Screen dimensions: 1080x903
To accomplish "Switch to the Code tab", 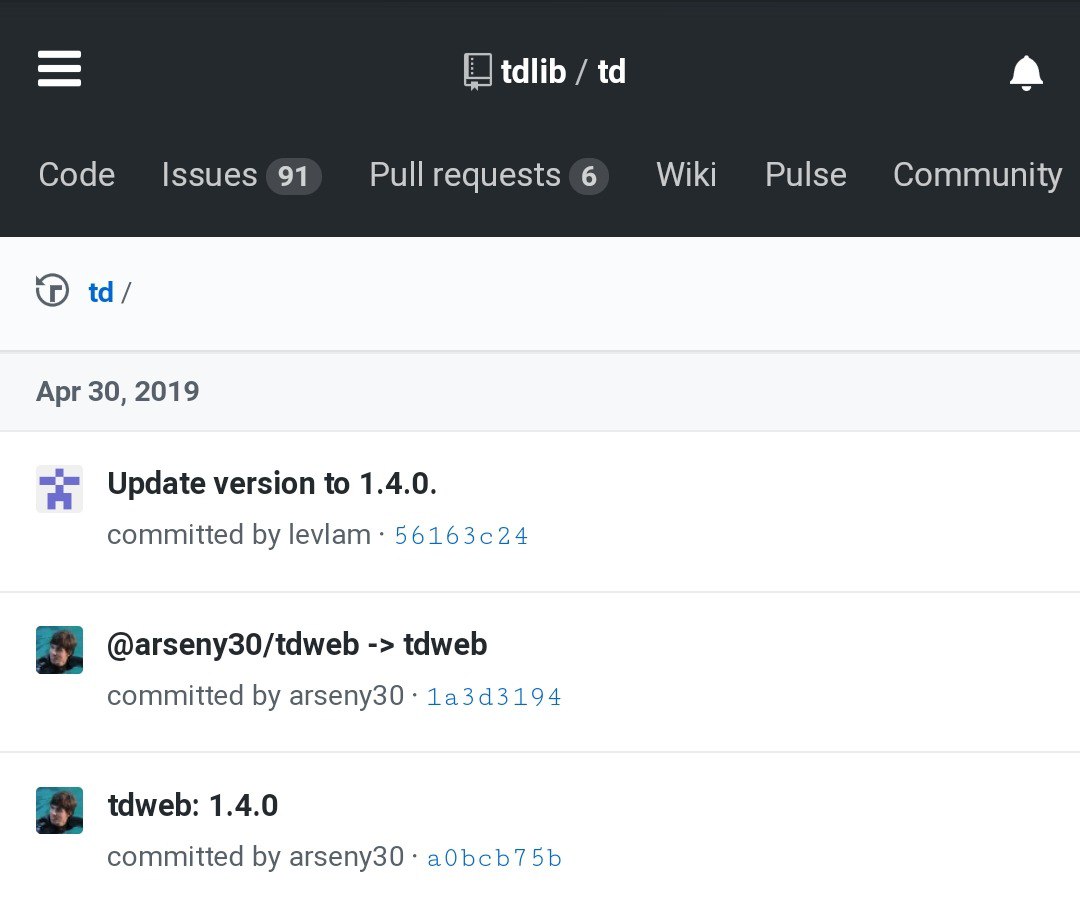I will pyautogui.click(x=76, y=175).
